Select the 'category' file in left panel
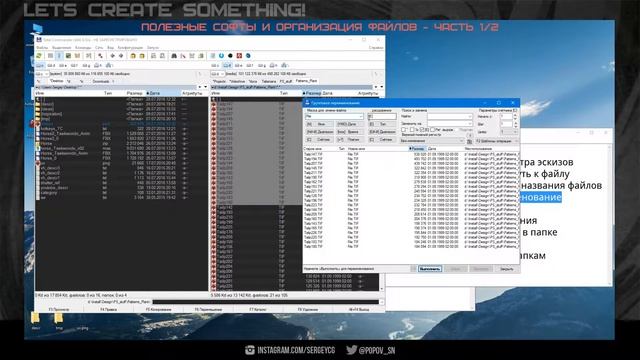 coord(49,193)
